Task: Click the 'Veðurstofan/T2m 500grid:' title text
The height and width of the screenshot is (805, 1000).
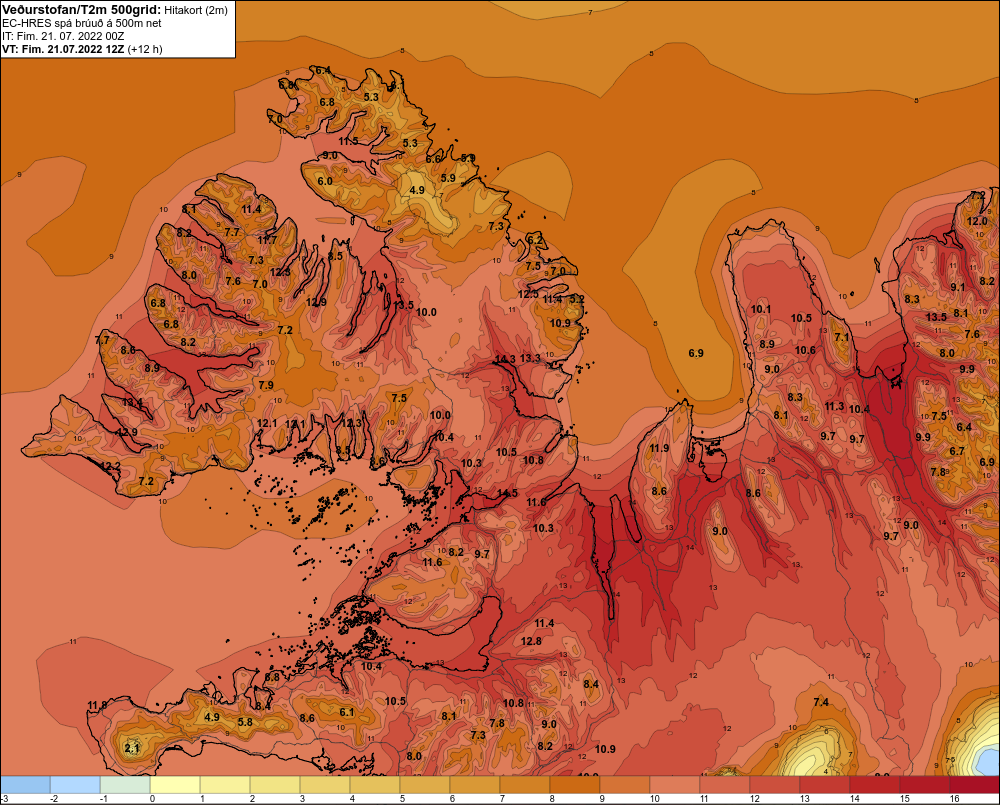Action: pyautogui.click(x=81, y=10)
